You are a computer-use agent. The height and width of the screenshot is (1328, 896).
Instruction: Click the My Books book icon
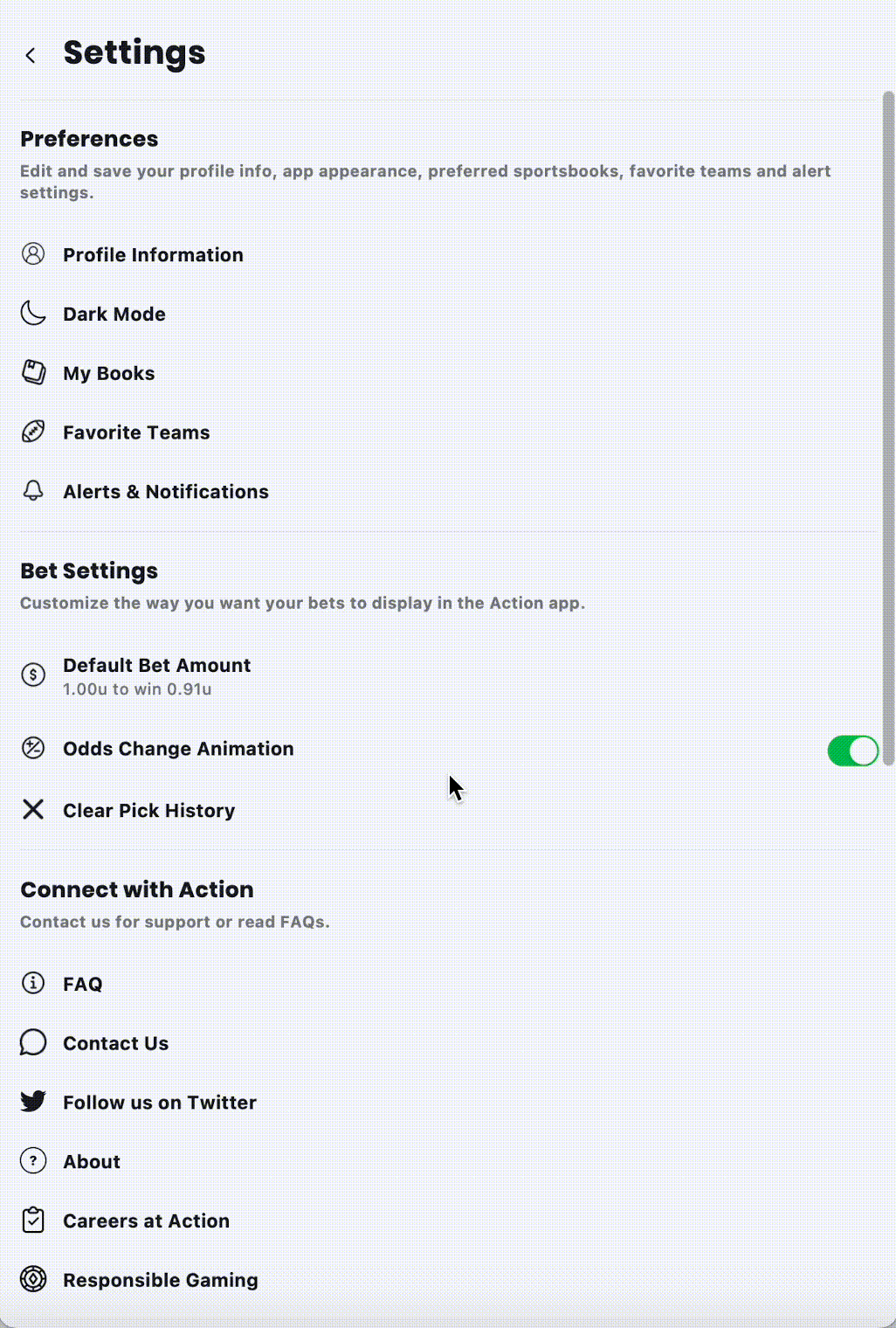[x=33, y=372]
